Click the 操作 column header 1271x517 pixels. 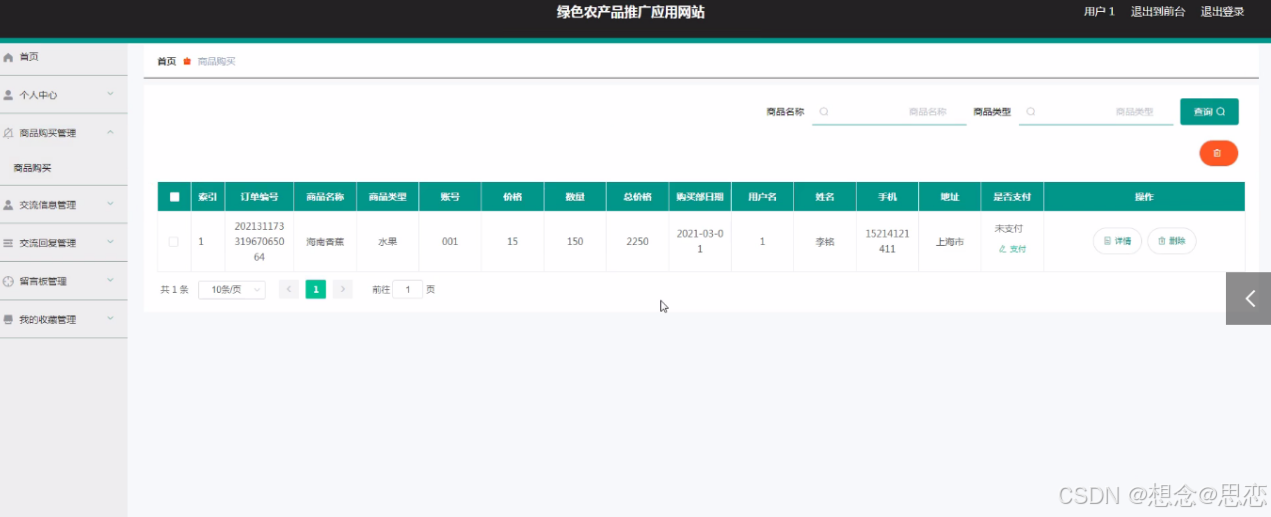[1144, 197]
